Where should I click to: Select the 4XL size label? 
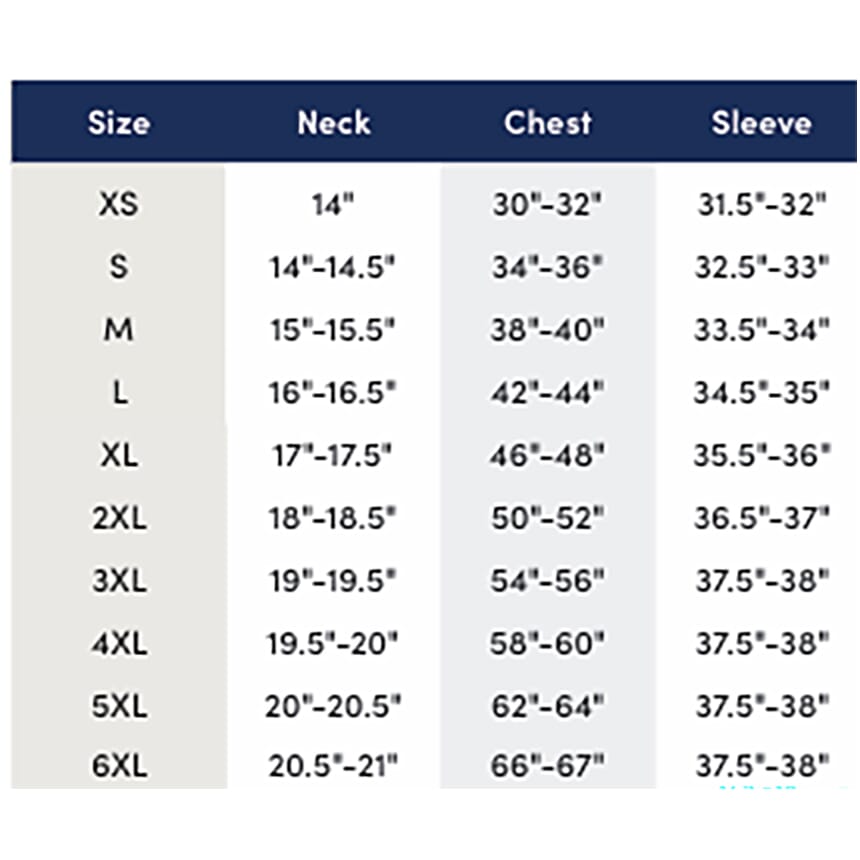pyautogui.click(x=119, y=643)
